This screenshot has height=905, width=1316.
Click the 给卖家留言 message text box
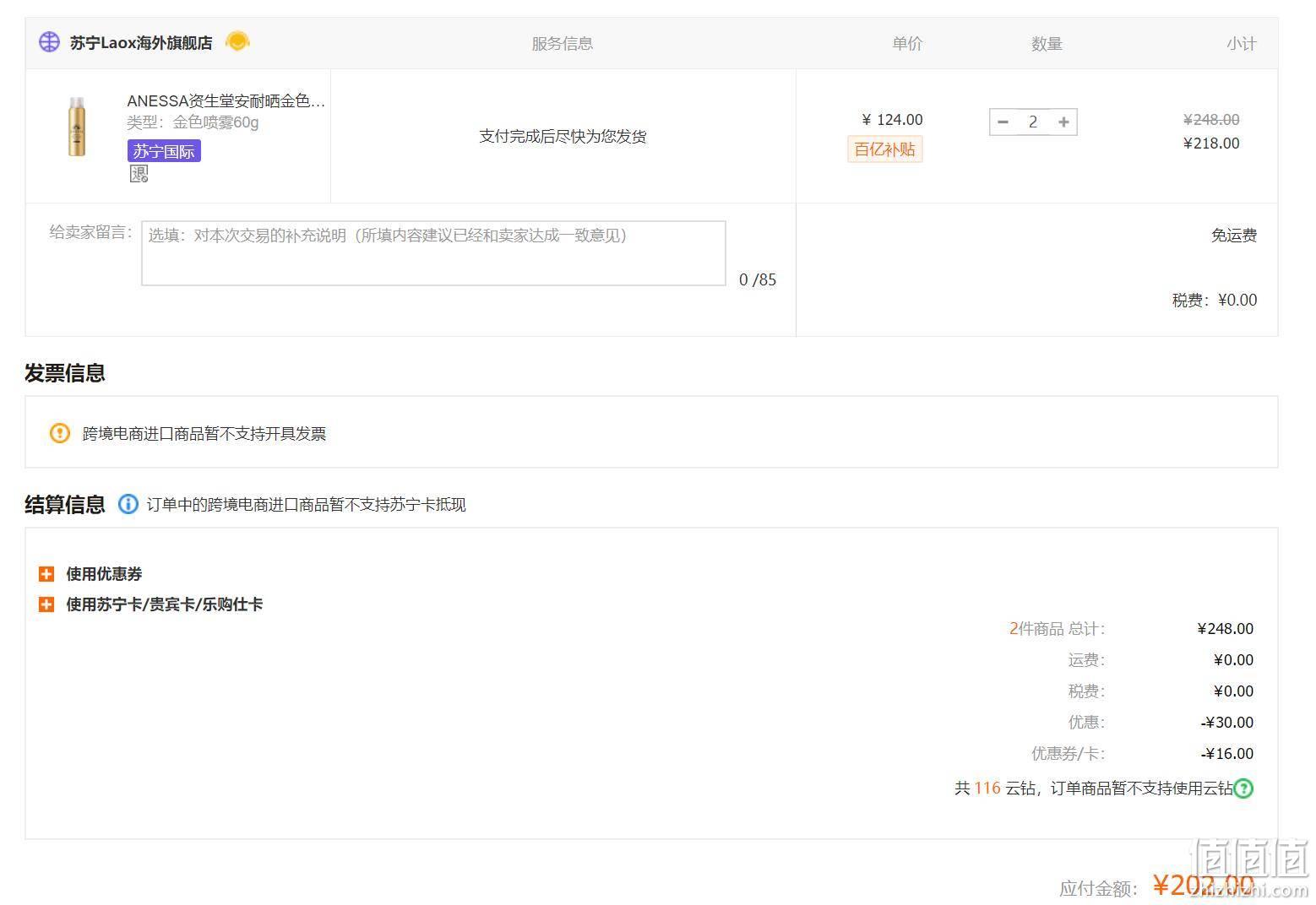[x=433, y=253]
